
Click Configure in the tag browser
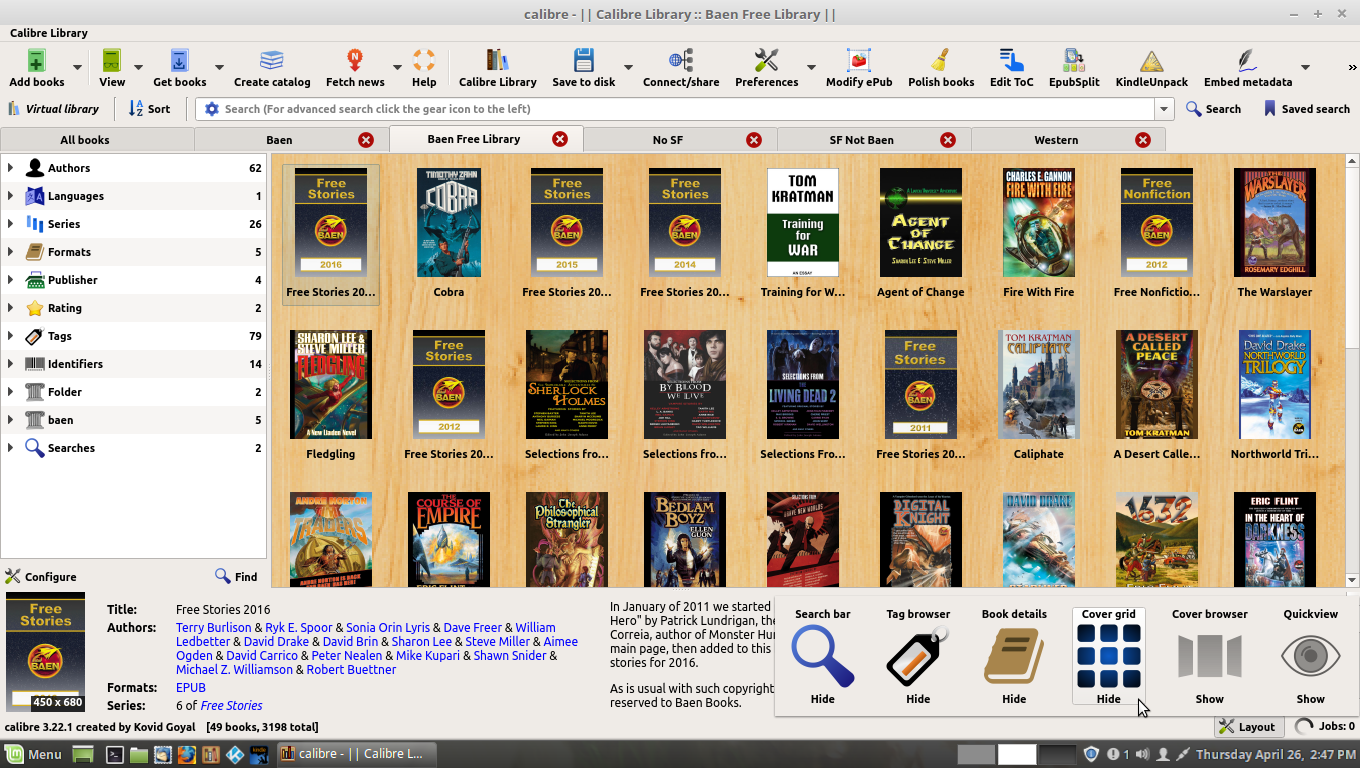tap(41, 577)
